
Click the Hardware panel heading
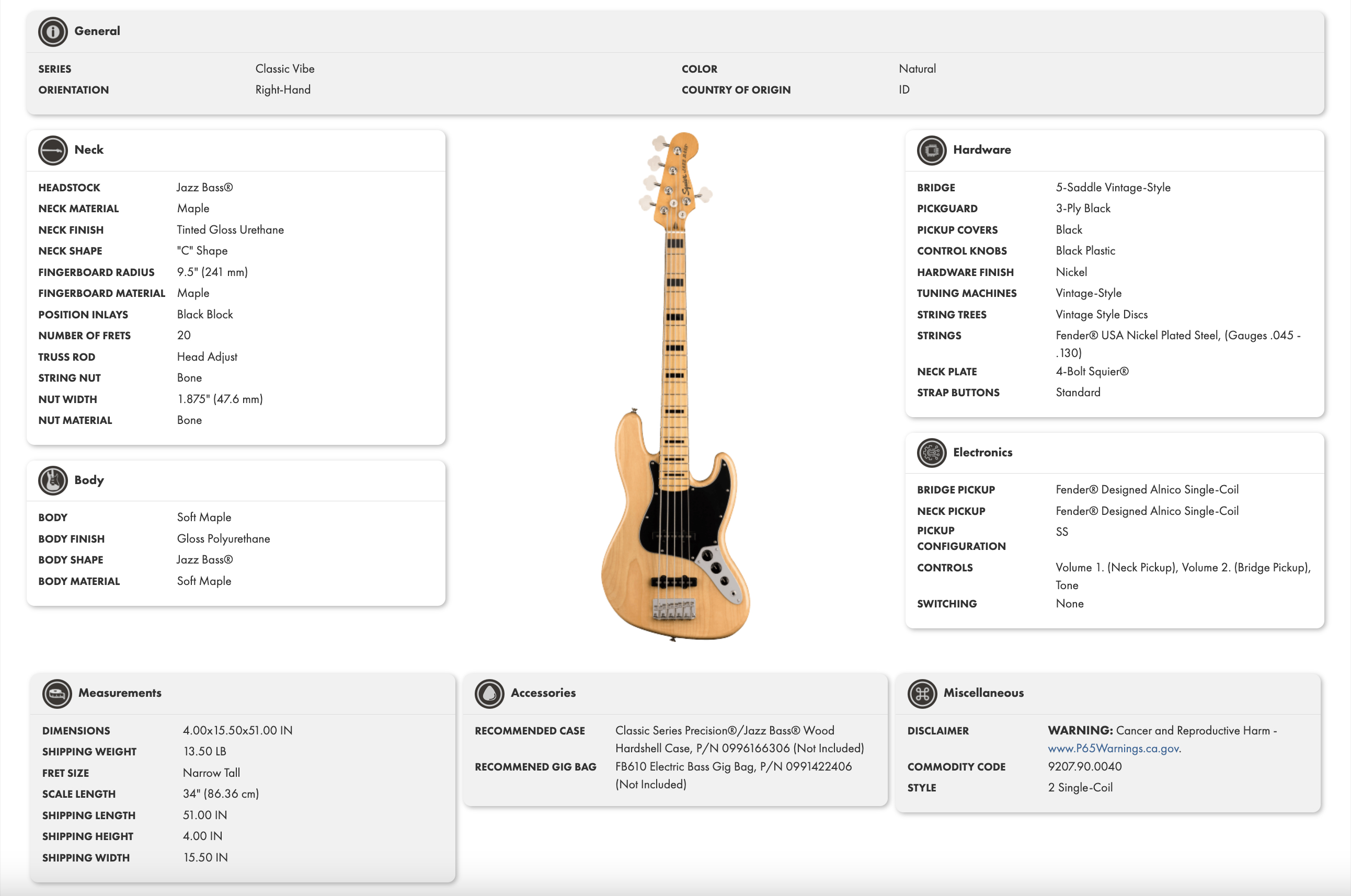pos(982,150)
